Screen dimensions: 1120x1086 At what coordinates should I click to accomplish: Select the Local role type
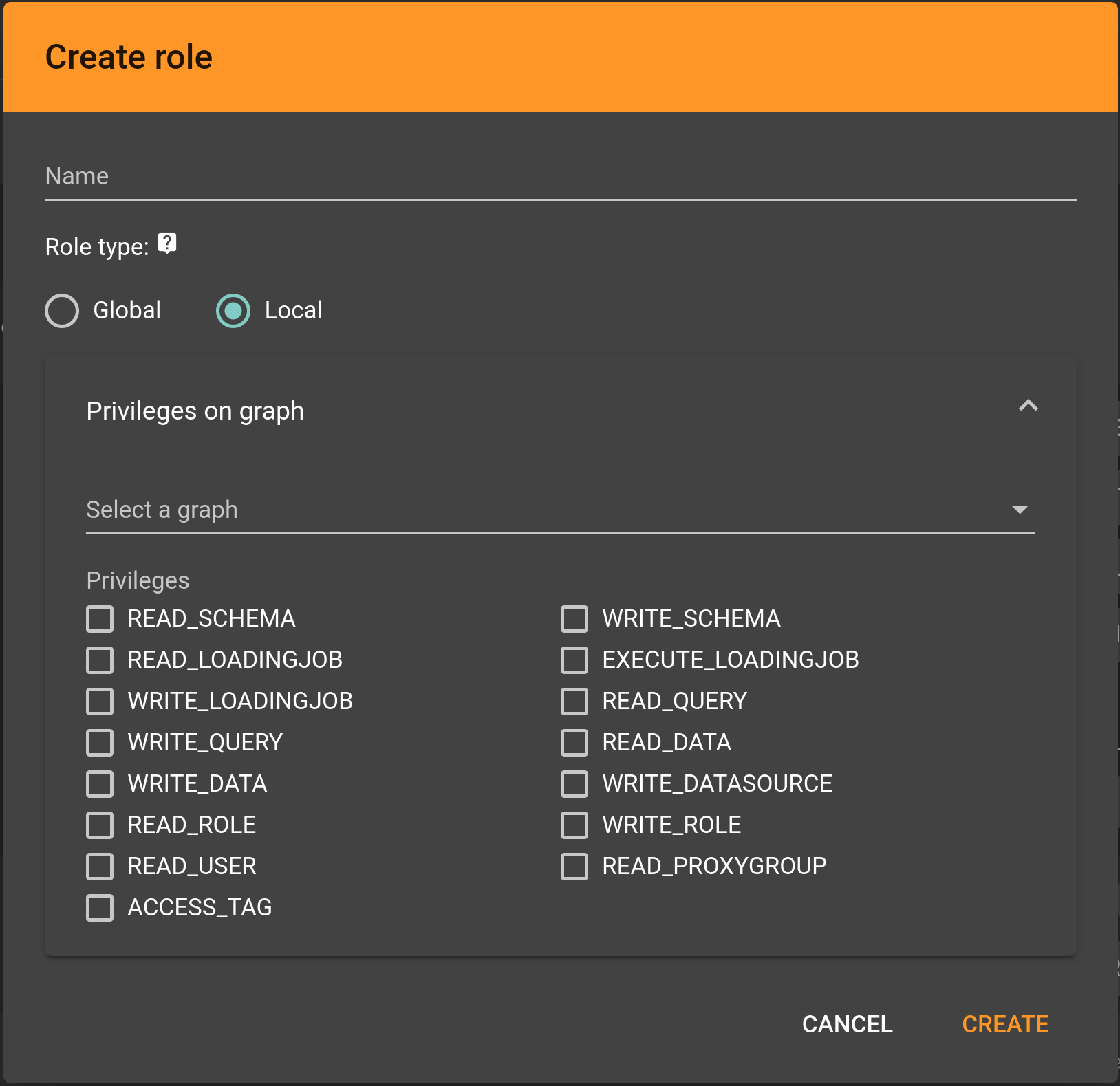point(233,311)
